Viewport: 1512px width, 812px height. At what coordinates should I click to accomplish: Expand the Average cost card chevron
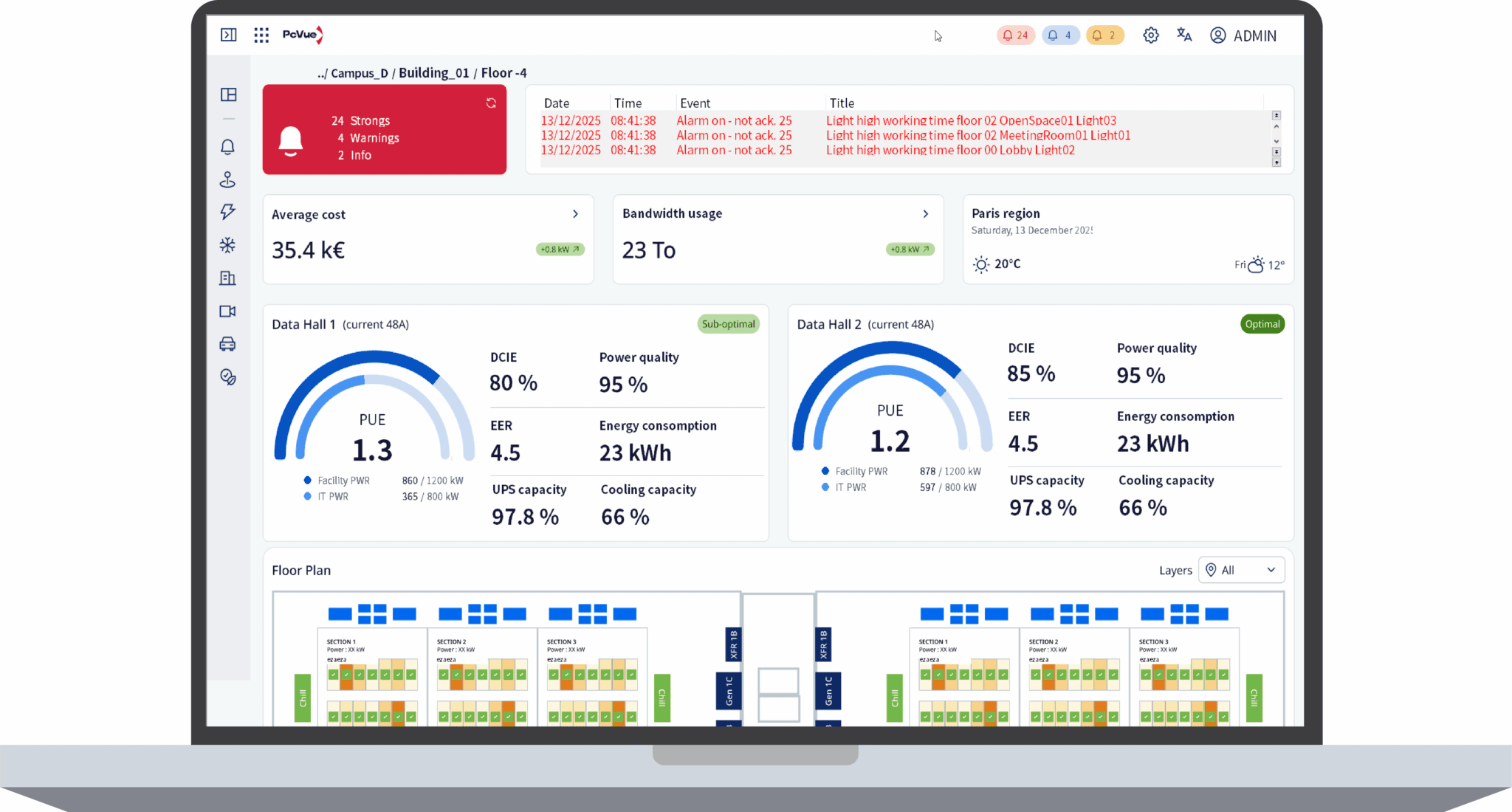click(x=576, y=214)
